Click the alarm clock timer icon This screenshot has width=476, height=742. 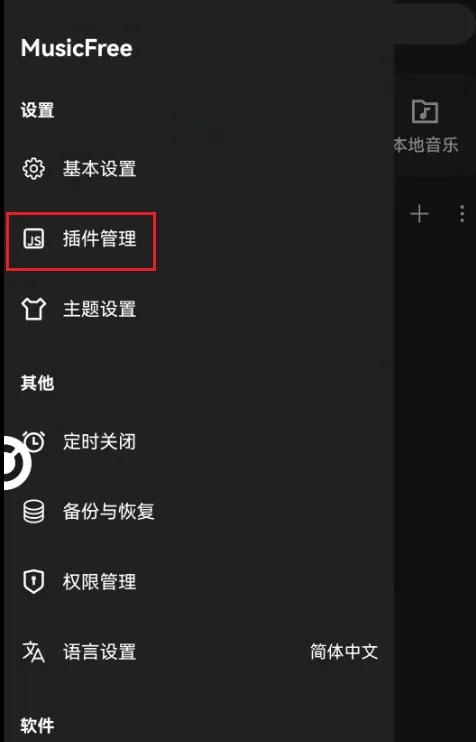coord(34,441)
